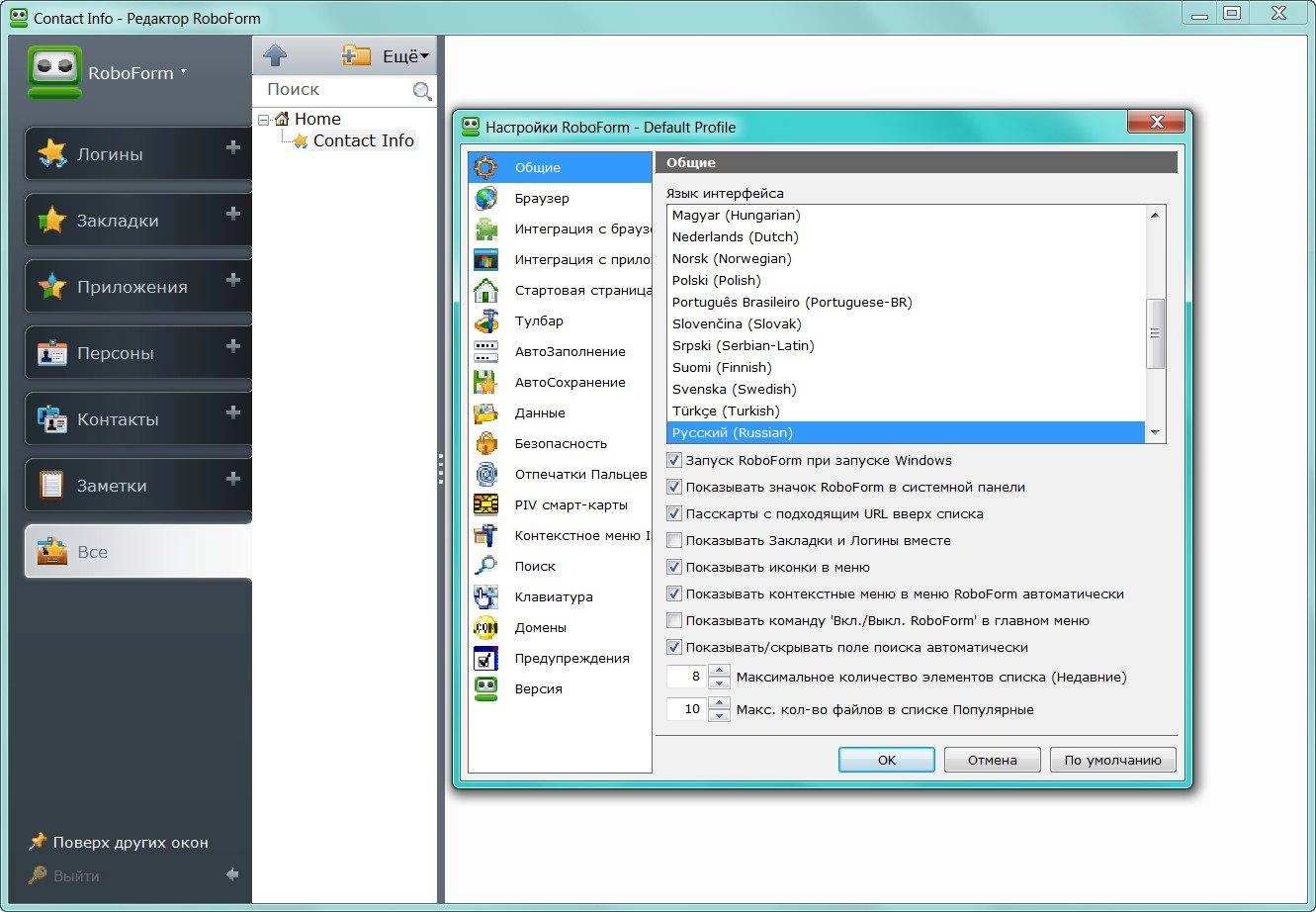
Task: Enable команду 'Вкл./Выкл. RoboForm' в главном меню
Action: (x=674, y=620)
